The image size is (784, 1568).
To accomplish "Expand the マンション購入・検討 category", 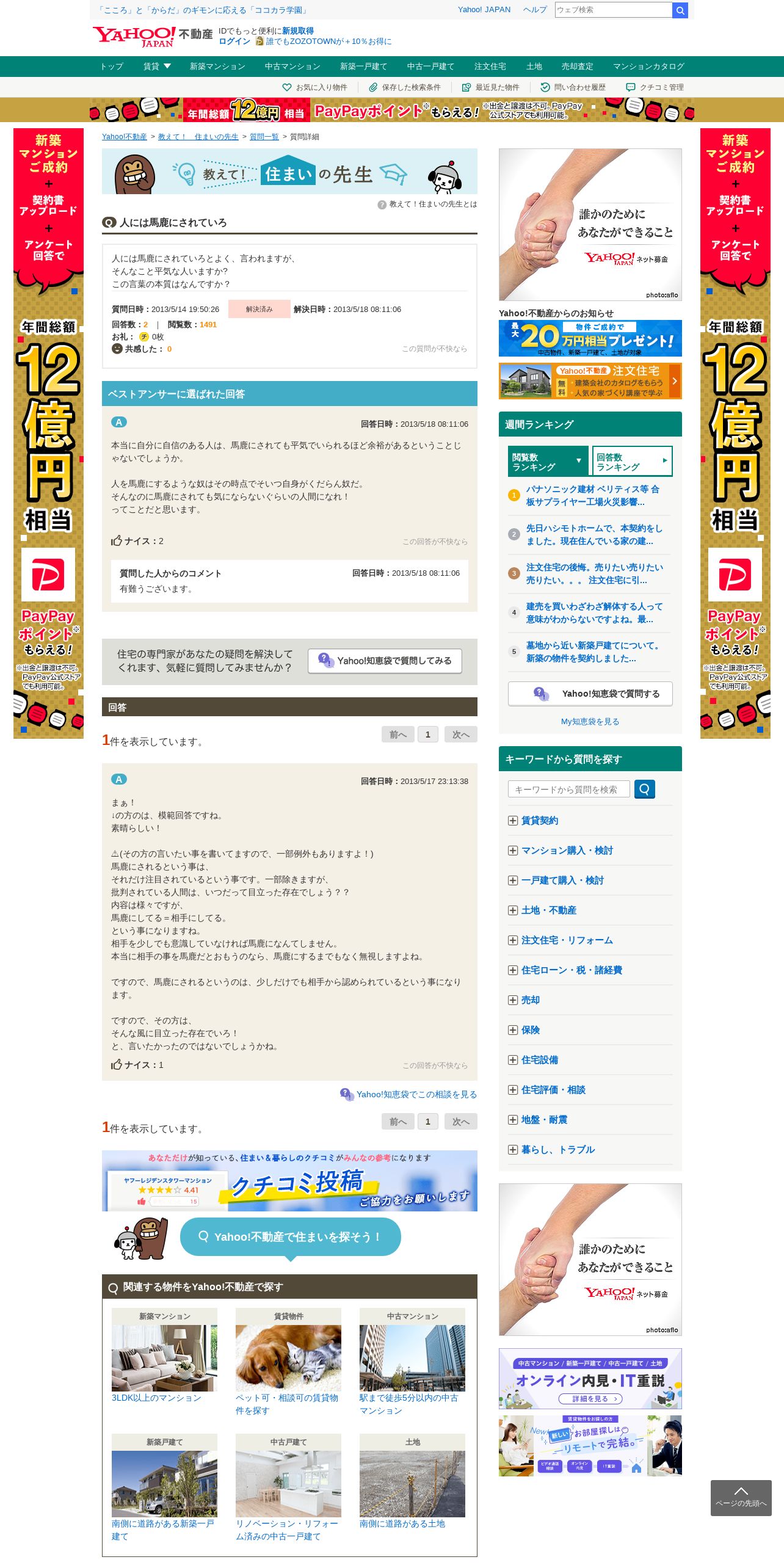I will click(x=513, y=851).
